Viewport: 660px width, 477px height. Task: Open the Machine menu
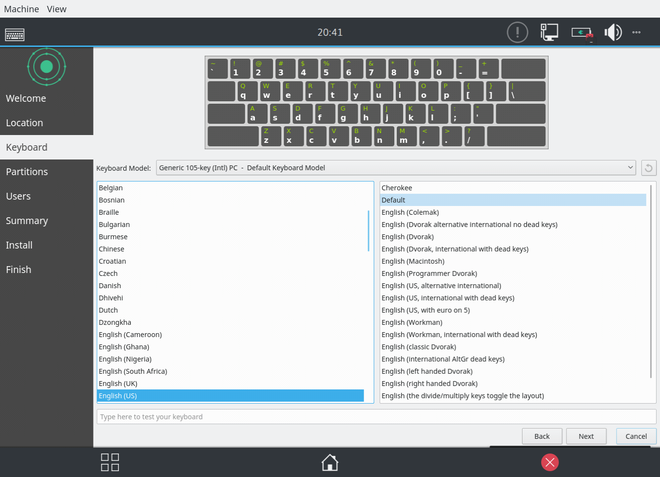coord(21,8)
